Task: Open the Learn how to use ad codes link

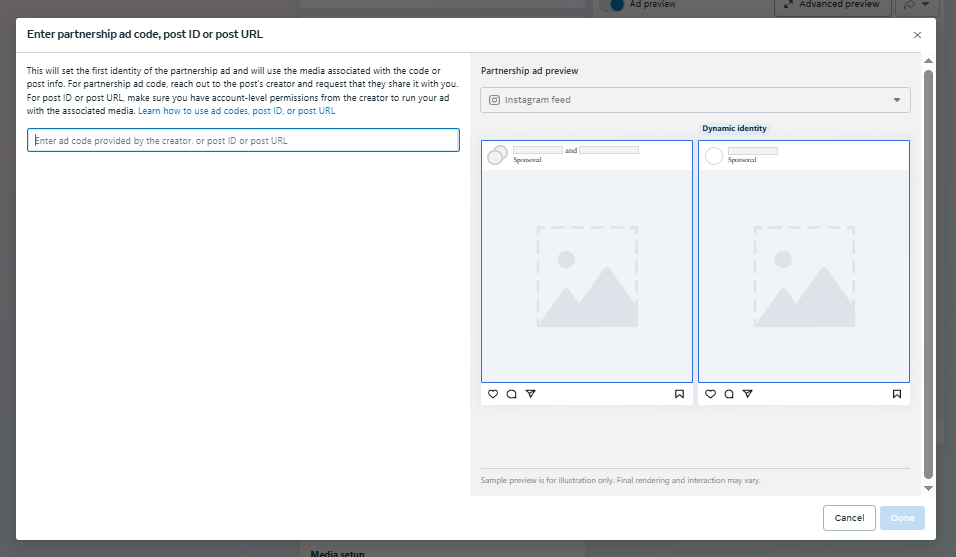Action: click(236, 111)
